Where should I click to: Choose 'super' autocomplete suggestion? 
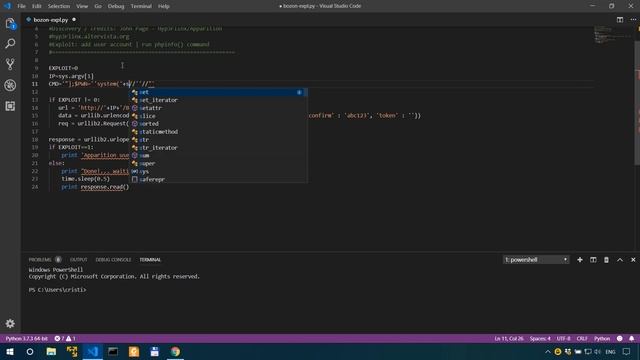pyautogui.click(x=218, y=163)
